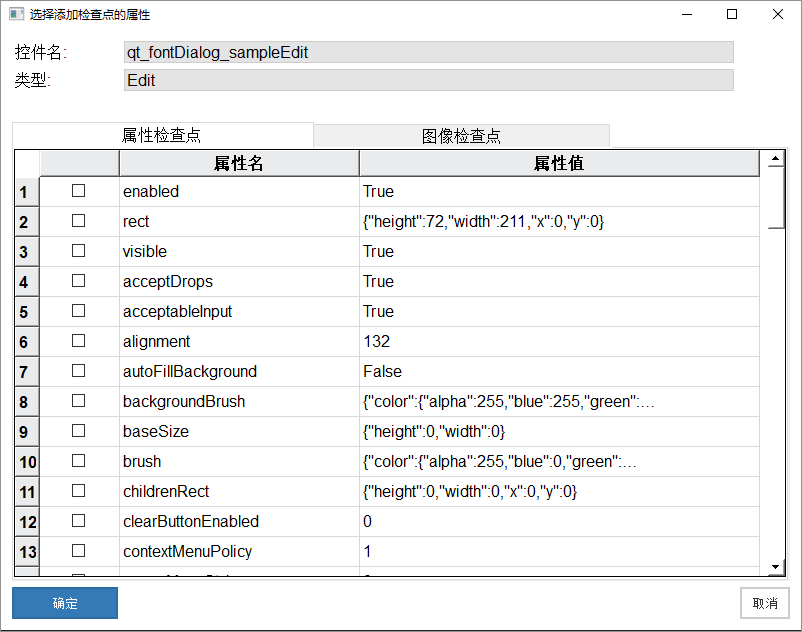
Task: Select the childrenRect value cell
Action: pyautogui.click(x=559, y=491)
